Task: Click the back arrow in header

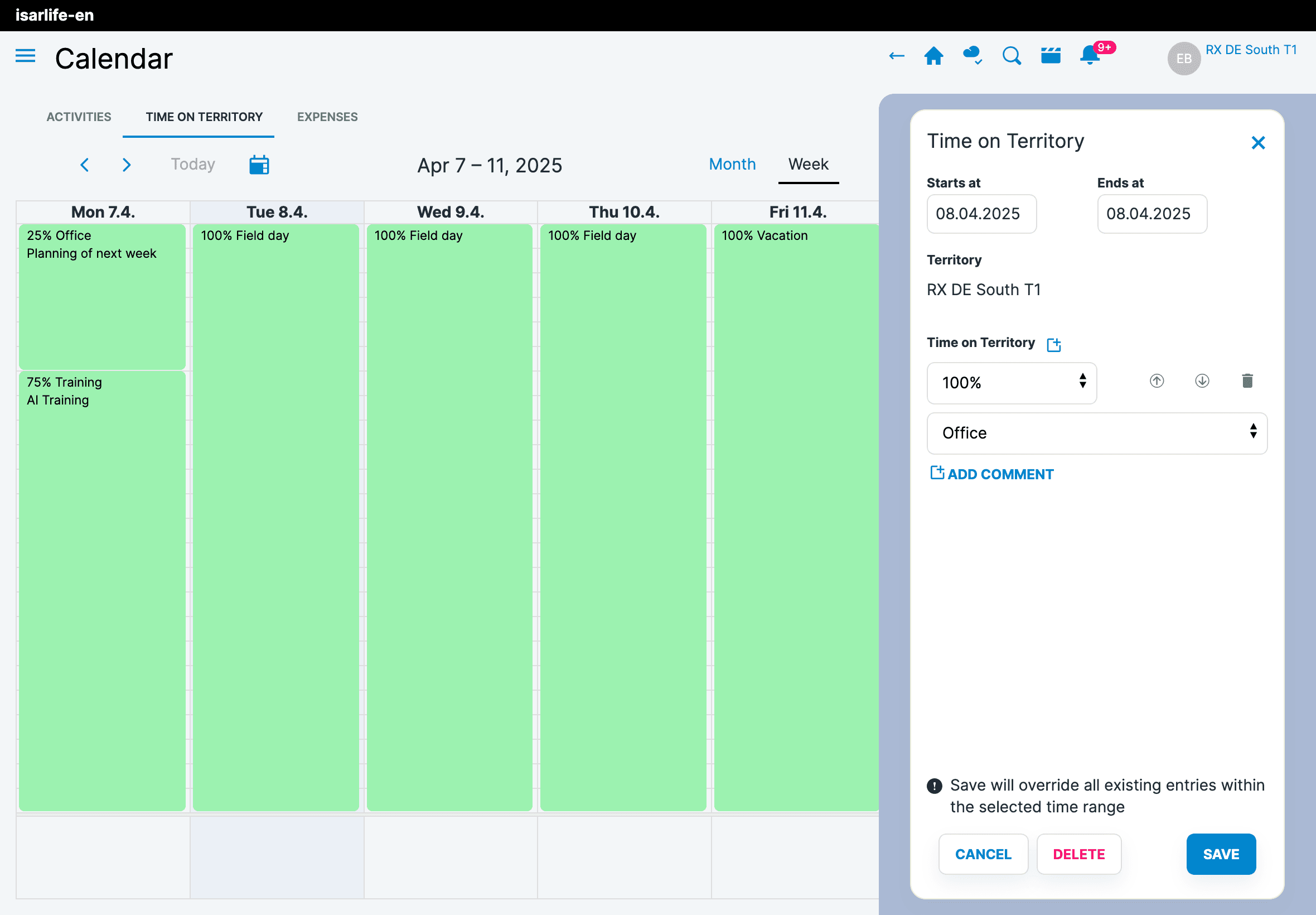Action: click(897, 56)
